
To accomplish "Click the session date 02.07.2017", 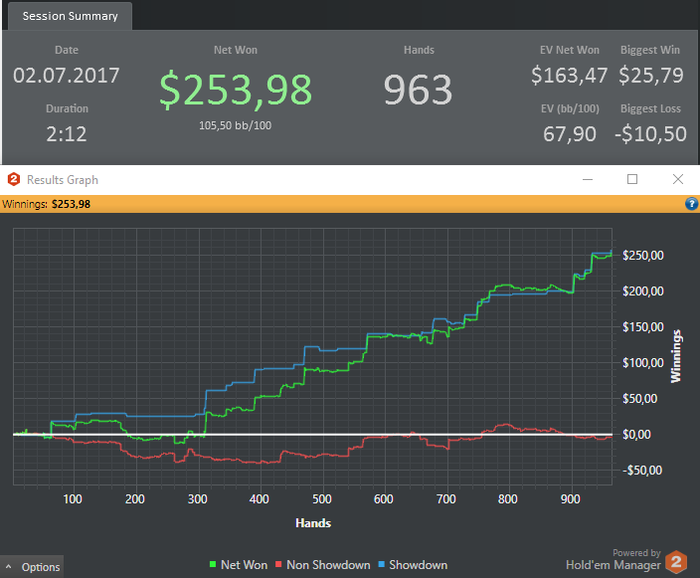I will (x=67, y=75).
